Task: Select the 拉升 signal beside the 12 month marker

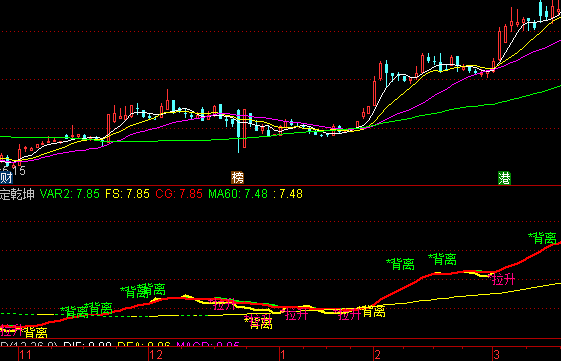Action: [x=225, y=304]
